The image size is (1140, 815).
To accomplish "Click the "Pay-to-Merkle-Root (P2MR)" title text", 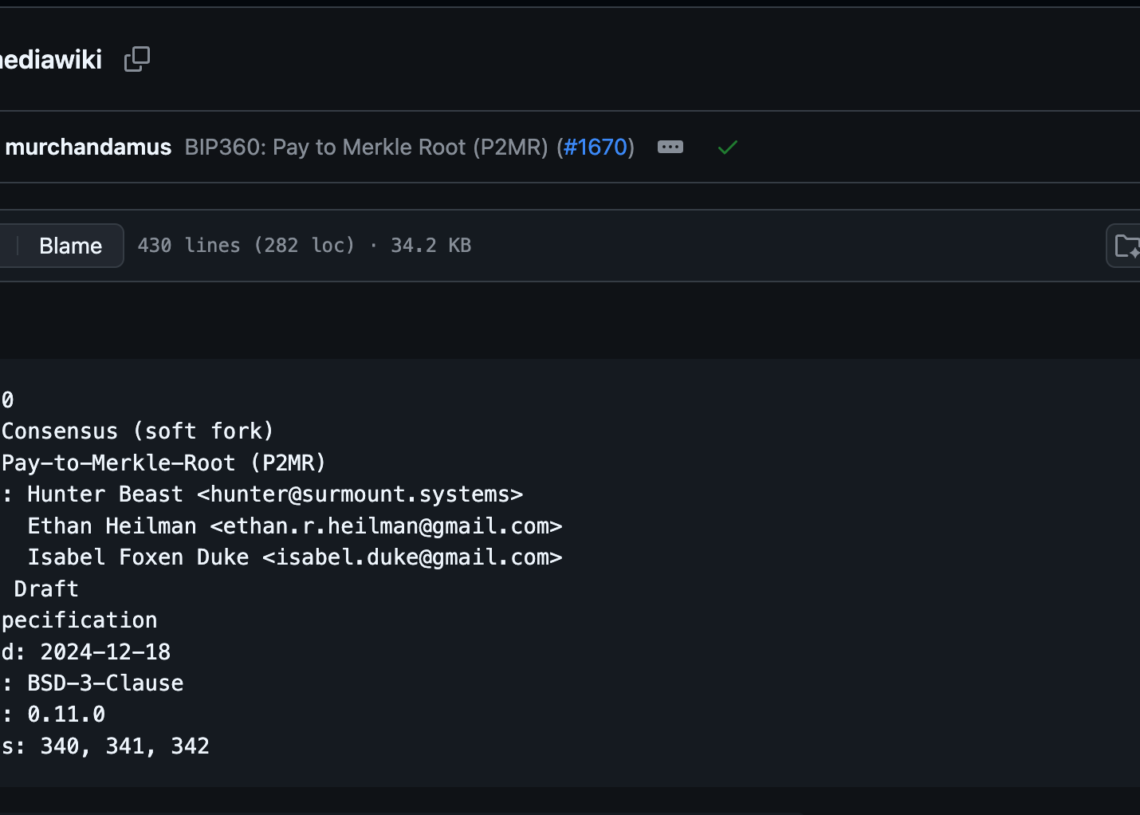I will pyautogui.click(x=164, y=463).
